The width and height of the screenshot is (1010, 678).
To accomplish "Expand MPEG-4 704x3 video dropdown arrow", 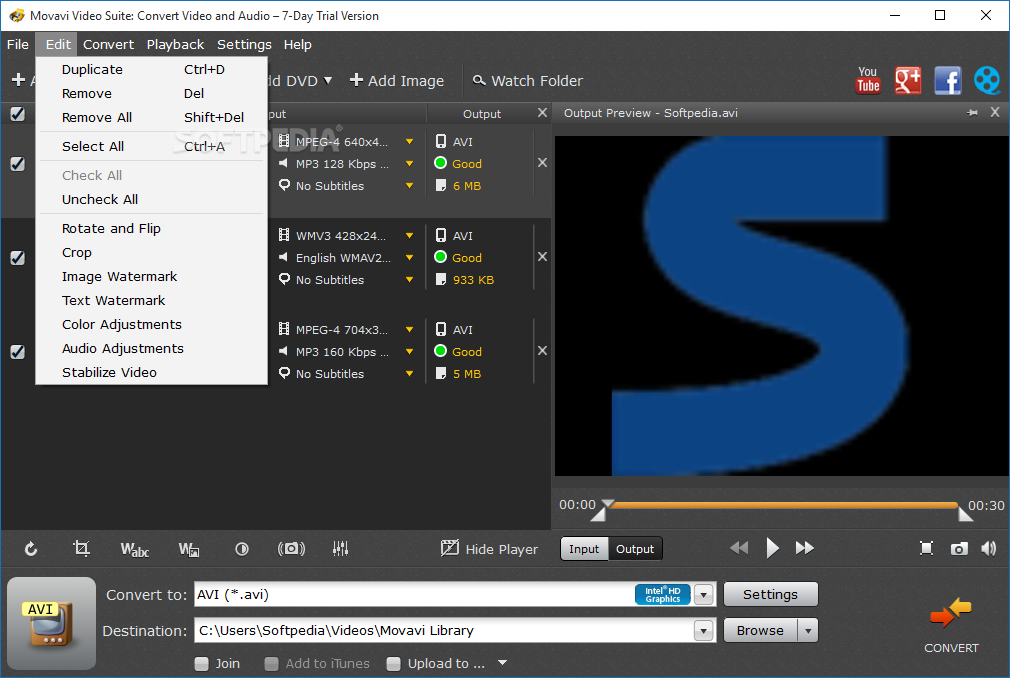I will [x=409, y=330].
